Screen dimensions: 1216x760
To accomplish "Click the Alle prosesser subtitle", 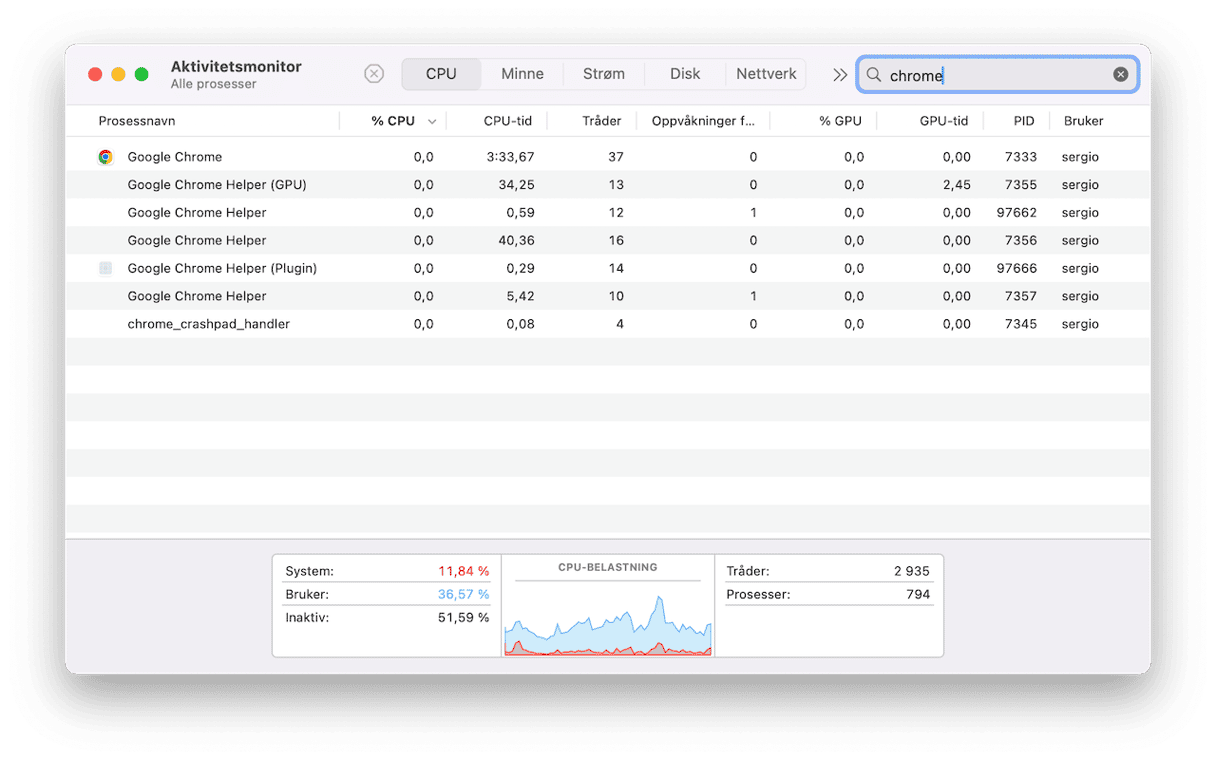I will [214, 85].
